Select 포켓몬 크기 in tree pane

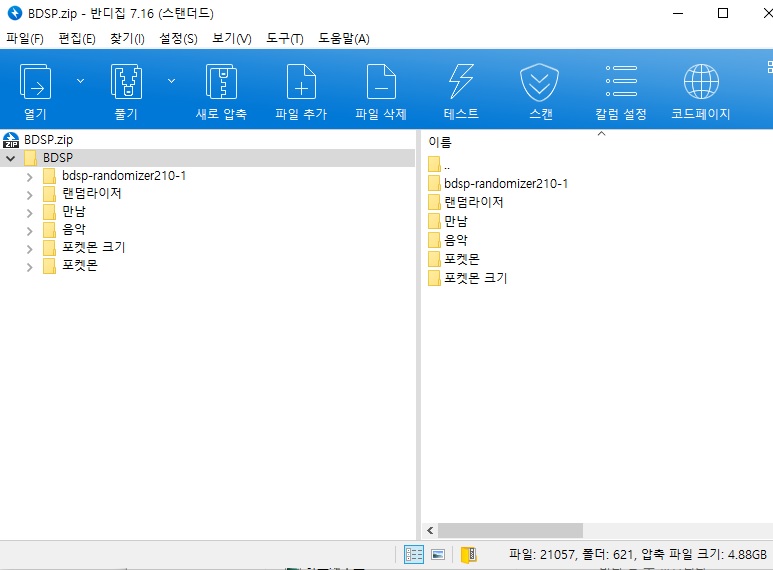(x=94, y=247)
